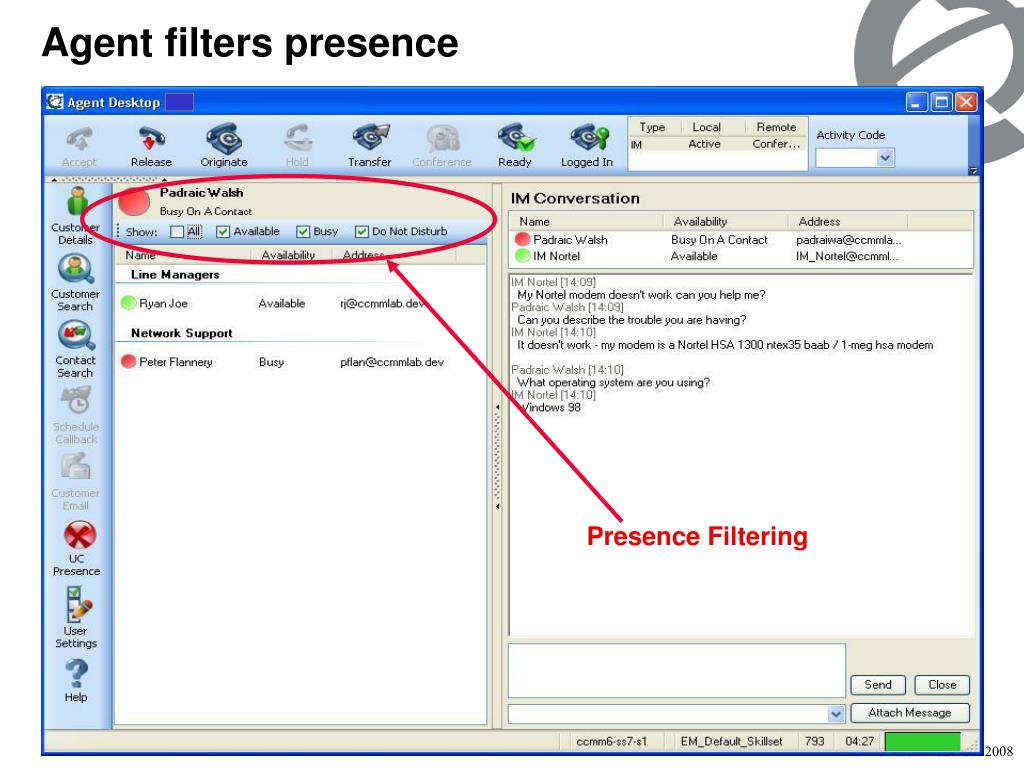Click Peter Flannery's red presence dot
The height and width of the screenshot is (768, 1024).
pyautogui.click(x=129, y=361)
